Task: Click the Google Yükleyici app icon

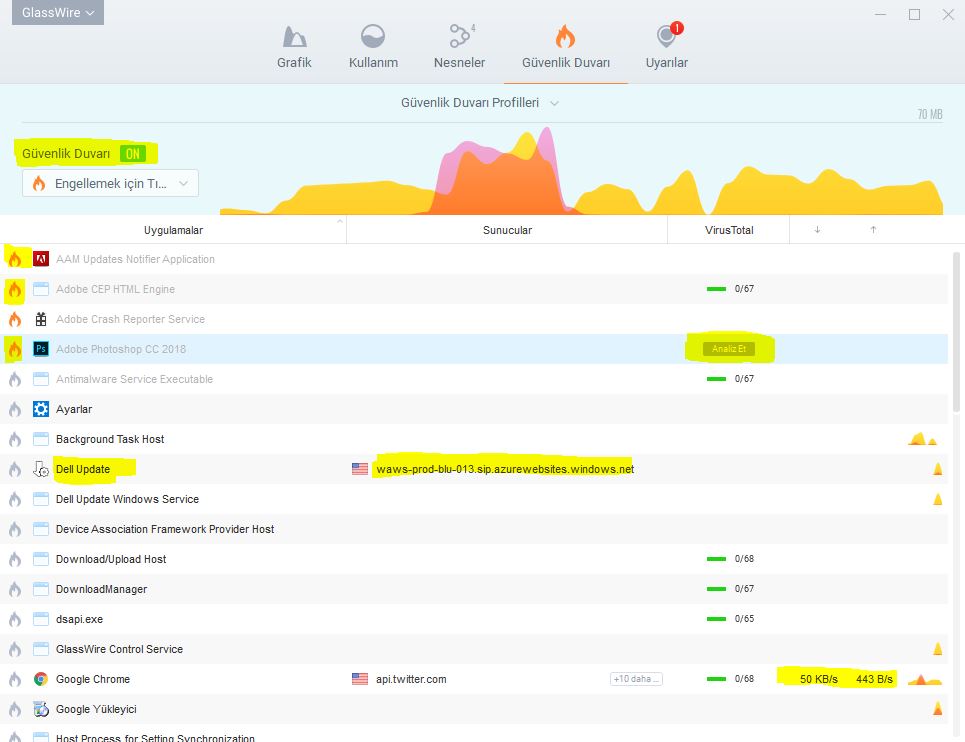Action: 41,709
